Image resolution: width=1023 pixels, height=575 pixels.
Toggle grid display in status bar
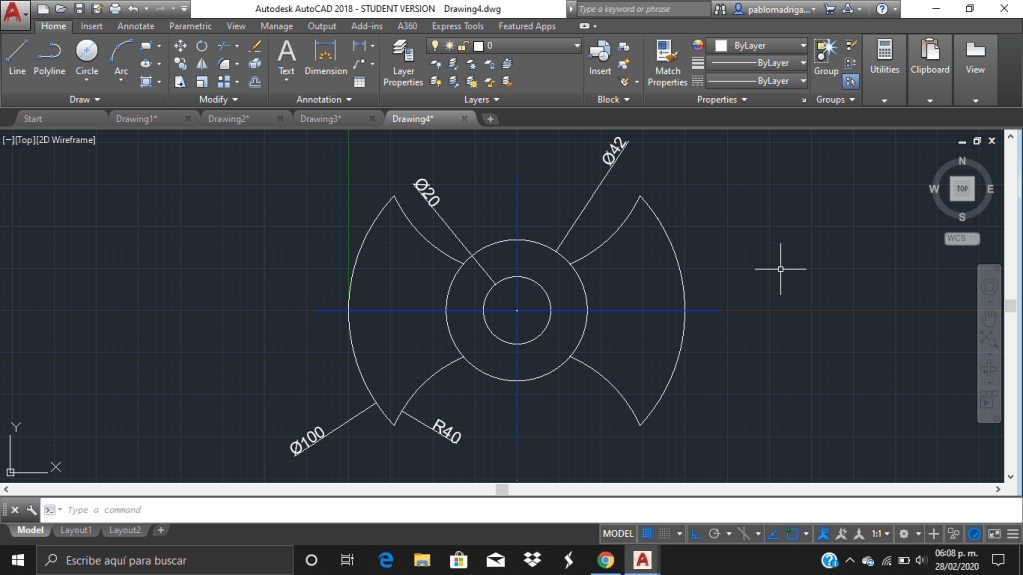pos(647,534)
